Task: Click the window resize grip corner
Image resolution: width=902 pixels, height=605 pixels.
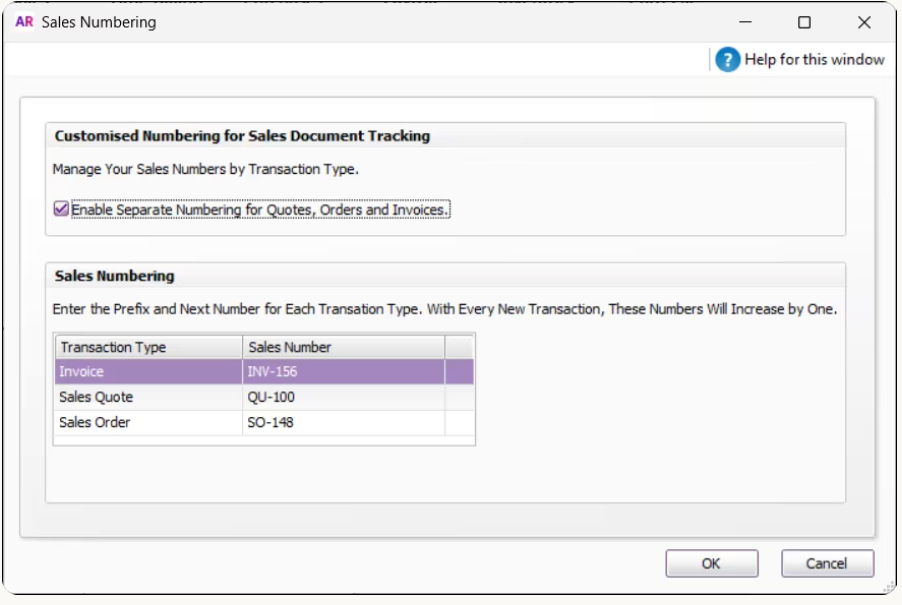Action: 889,587
